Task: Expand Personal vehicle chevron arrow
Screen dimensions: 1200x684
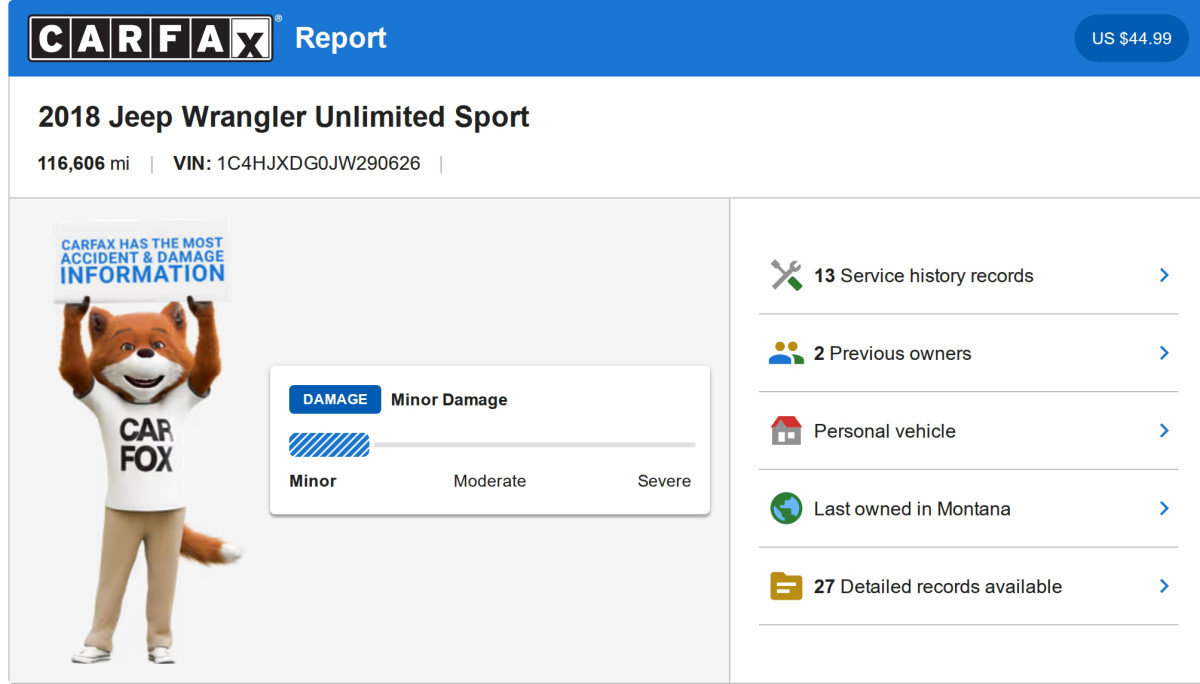Action: click(x=1164, y=431)
